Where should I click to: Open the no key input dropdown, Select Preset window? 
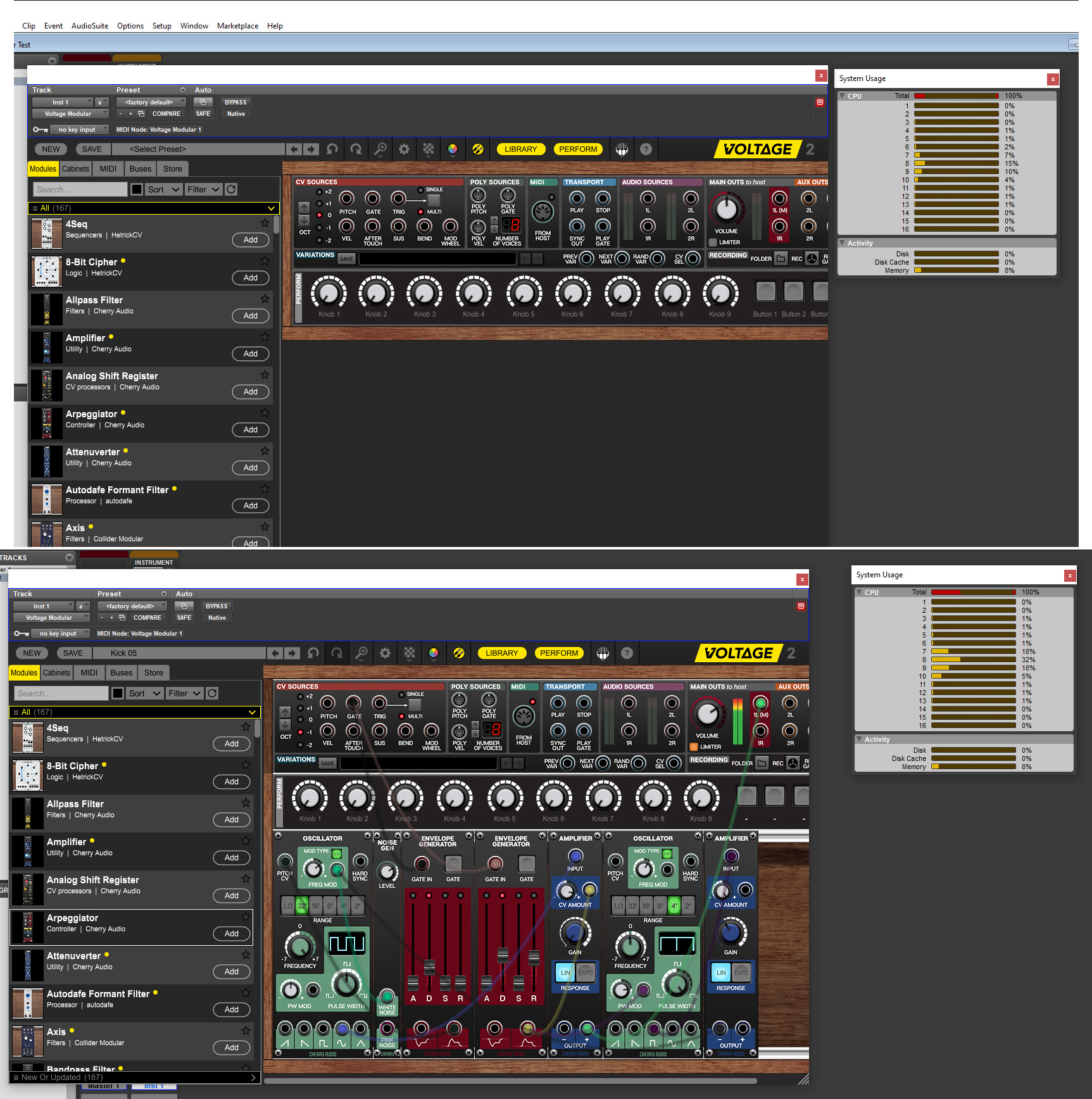pyautogui.click(x=80, y=129)
